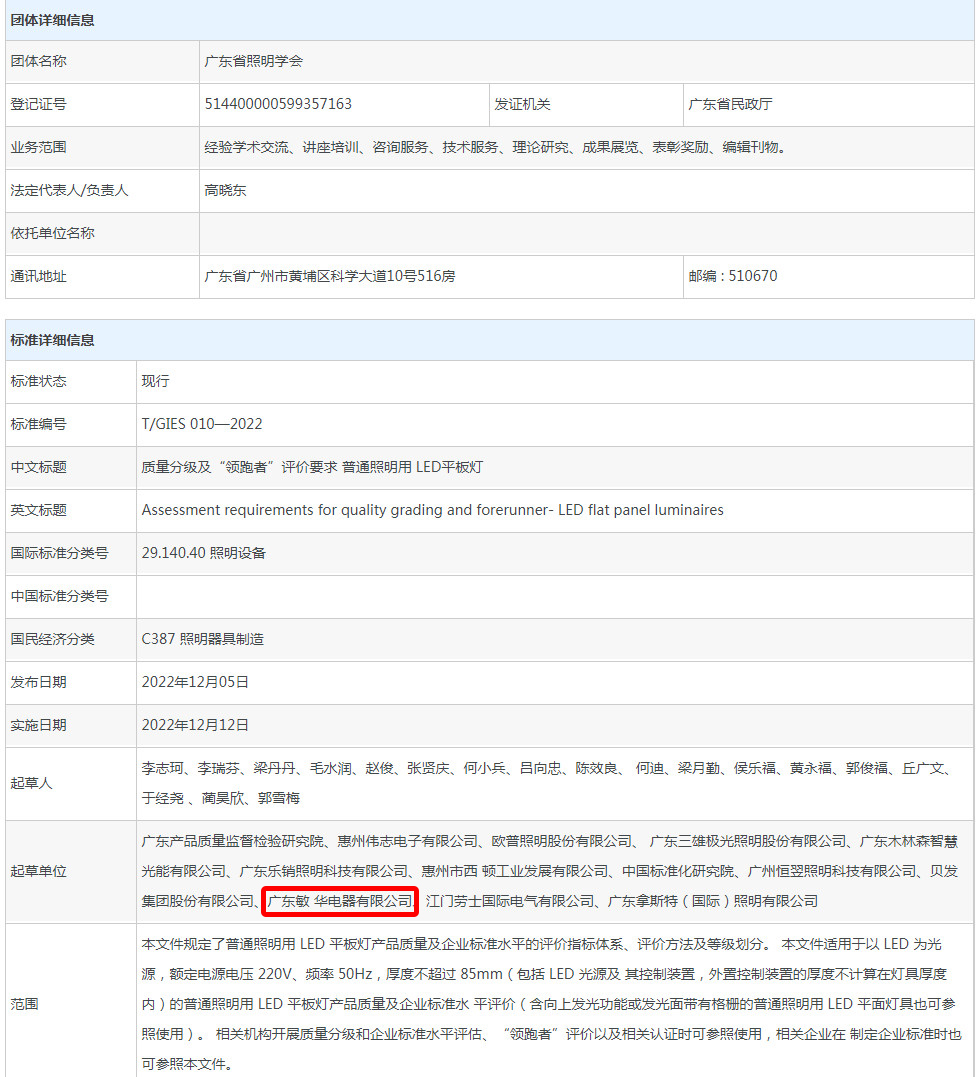Select standard number T/GIES 010—2022
Viewport: 976px width, 1077px height.
pyautogui.click(x=202, y=424)
